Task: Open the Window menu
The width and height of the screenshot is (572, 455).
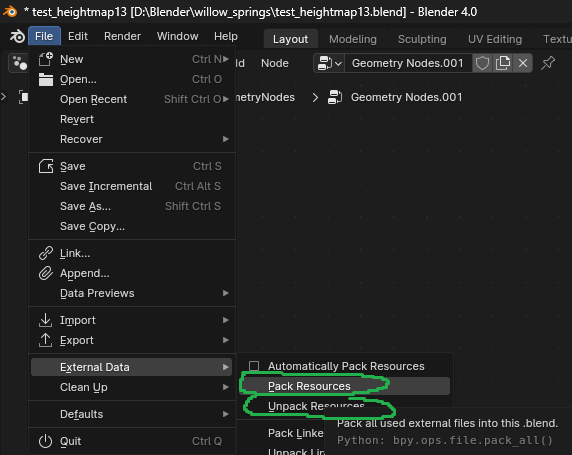Action: pyautogui.click(x=178, y=36)
